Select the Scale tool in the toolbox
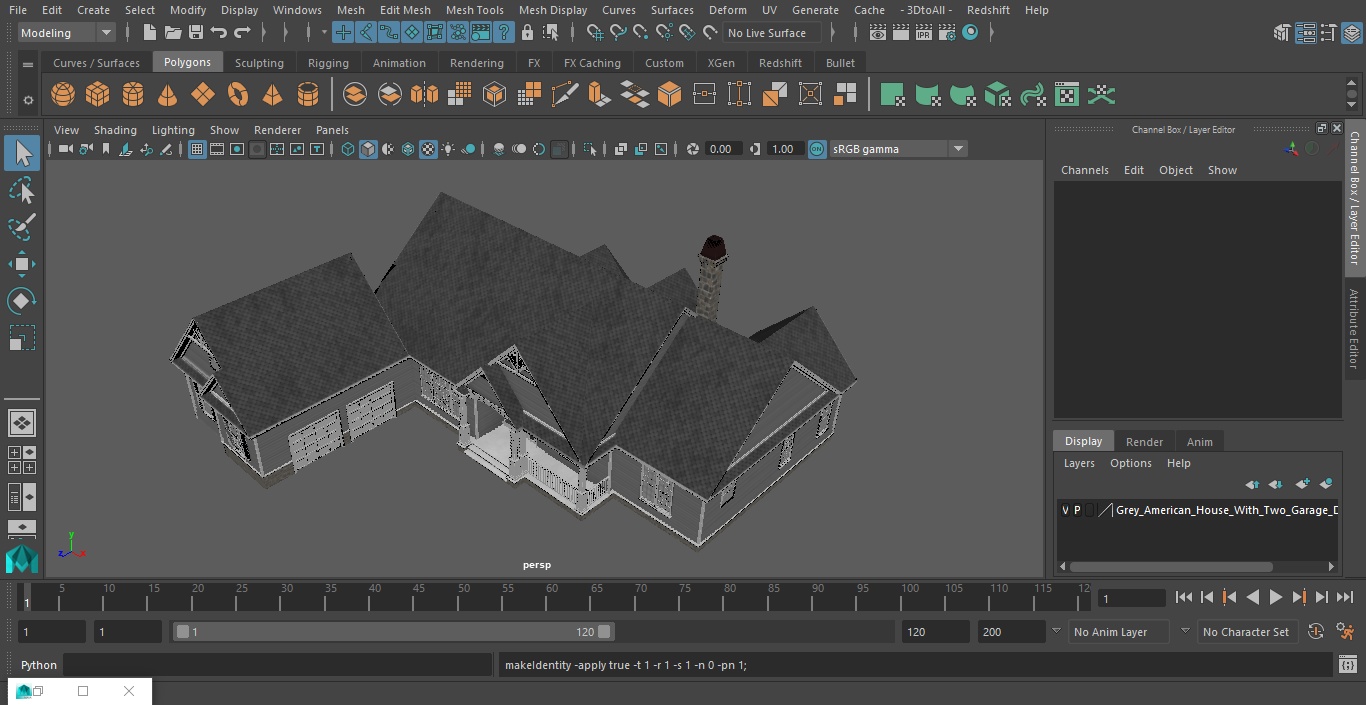Viewport: 1366px width, 705px height. coord(21,338)
